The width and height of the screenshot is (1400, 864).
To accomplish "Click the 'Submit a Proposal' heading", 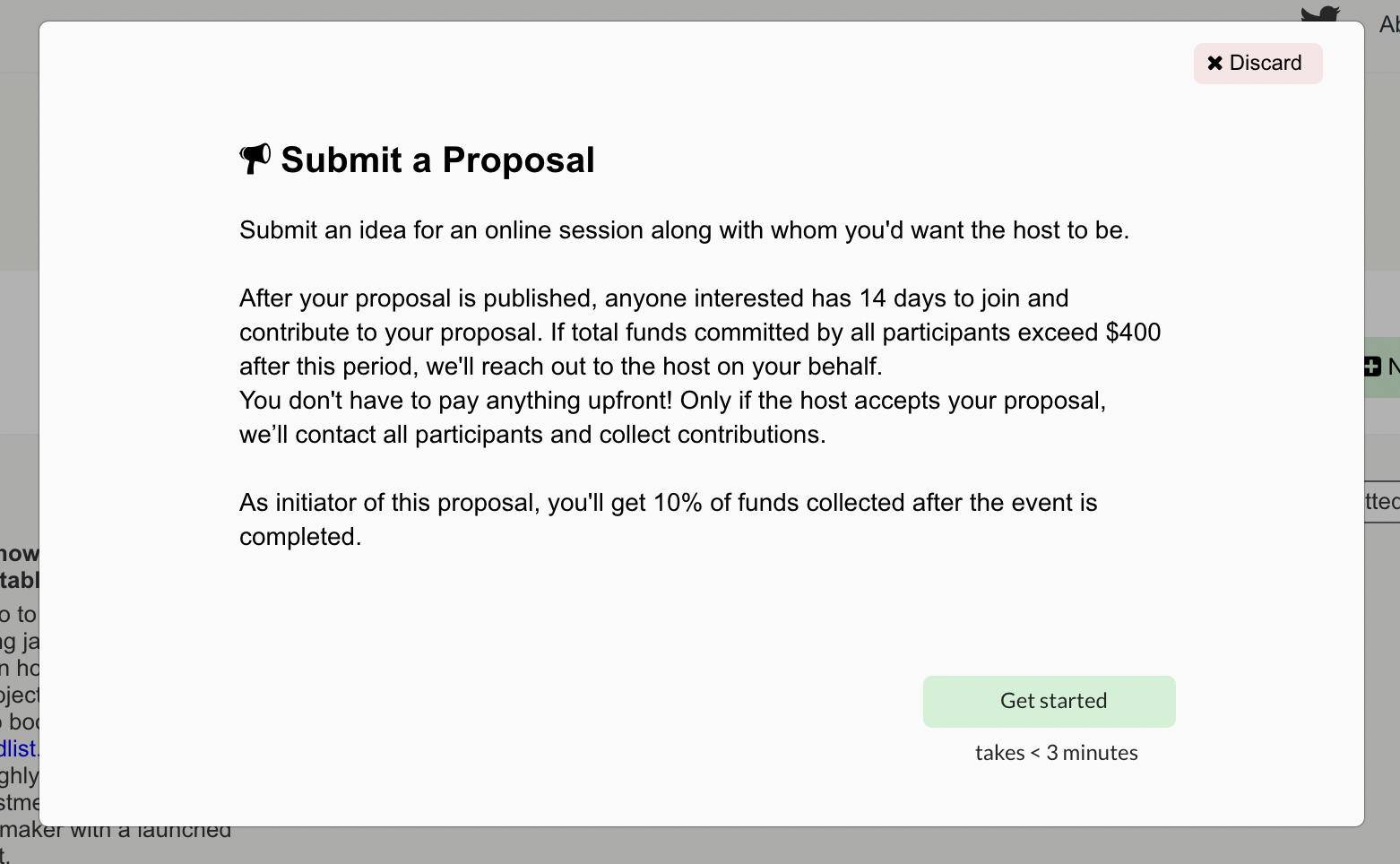I will 437,160.
